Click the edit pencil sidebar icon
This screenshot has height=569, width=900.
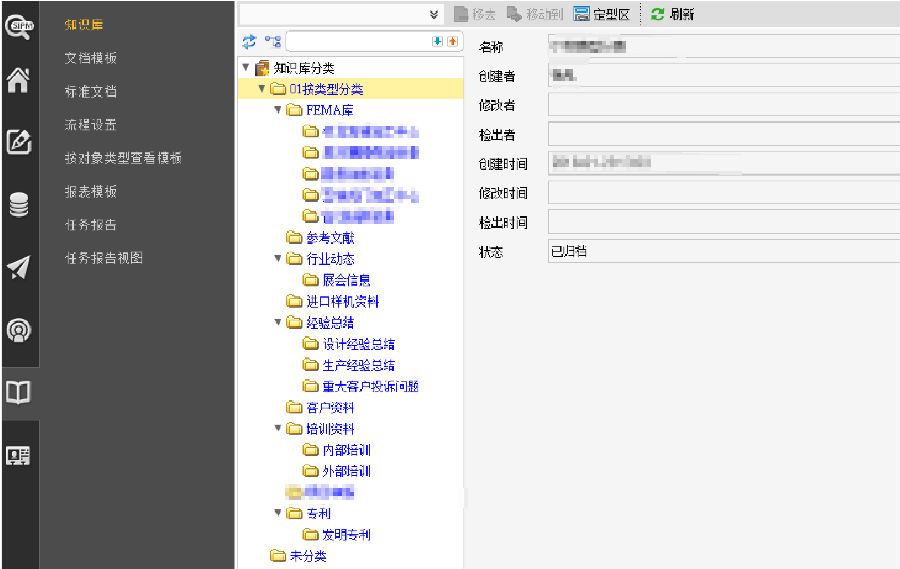[x=18, y=142]
